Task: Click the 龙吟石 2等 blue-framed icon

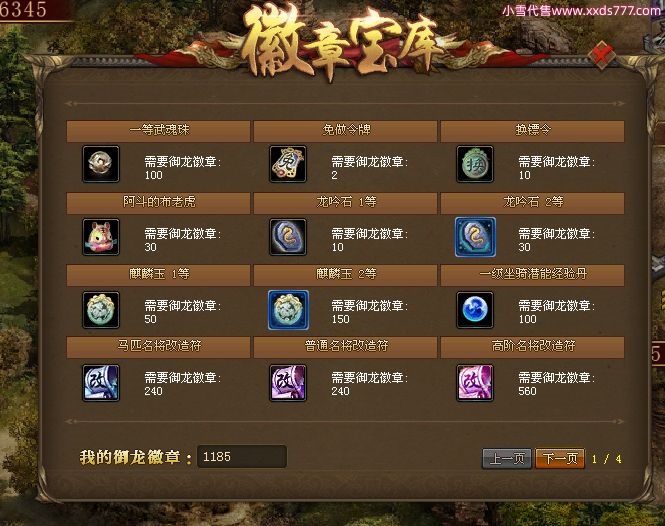Action: pyautogui.click(x=475, y=237)
